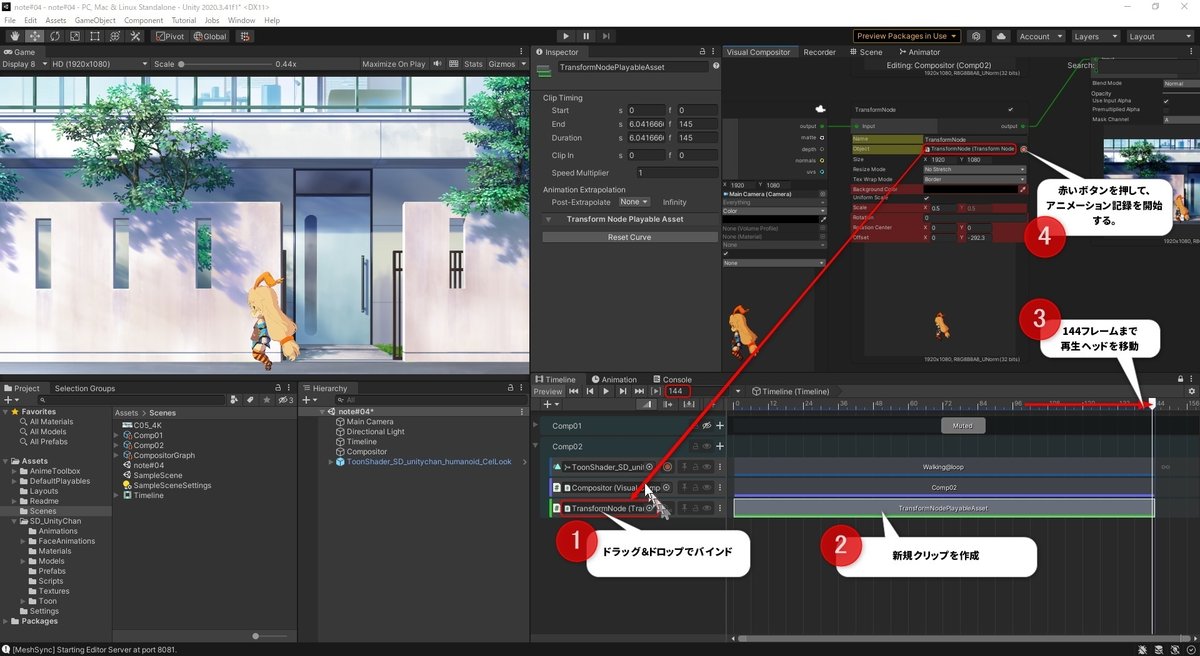Open the Display 8 dropdown in Game view
Viewport: 1200px width, 656px height.
(24, 64)
